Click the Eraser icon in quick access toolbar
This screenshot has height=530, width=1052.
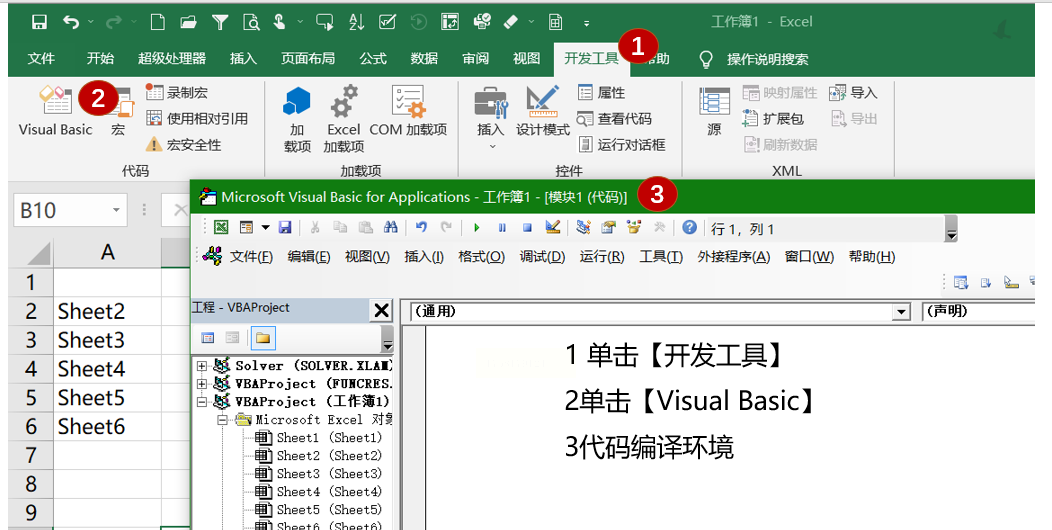(x=511, y=22)
